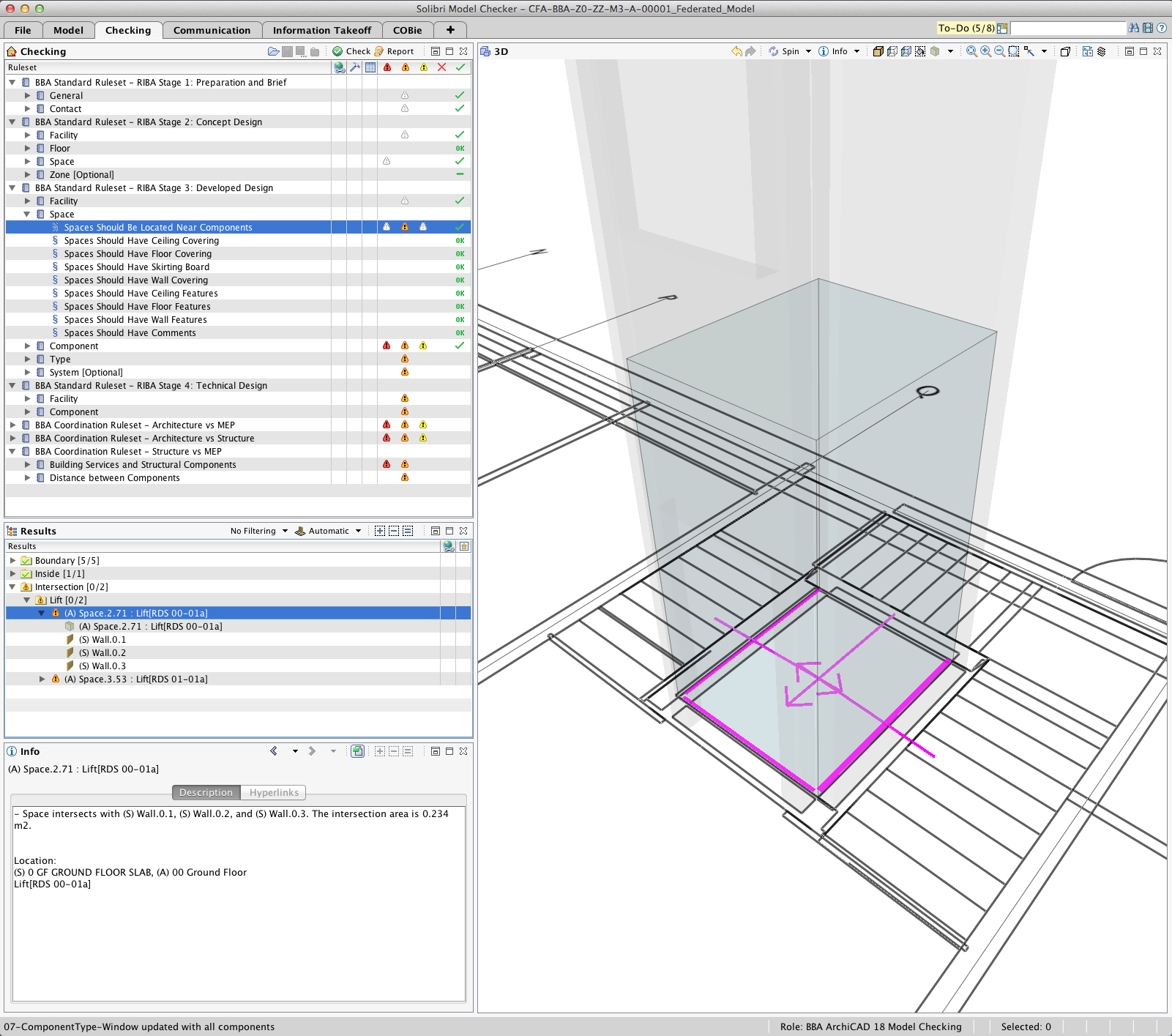The height and width of the screenshot is (1036, 1172).
Task: Click the home icon in Results header
Action: (464, 546)
